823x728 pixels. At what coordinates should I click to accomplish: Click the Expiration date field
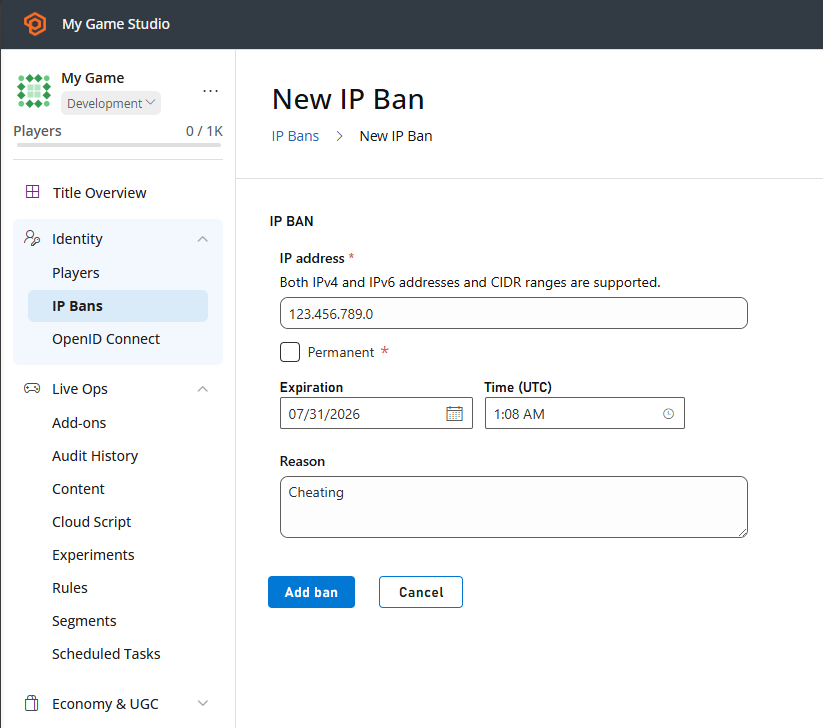point(376,414)
